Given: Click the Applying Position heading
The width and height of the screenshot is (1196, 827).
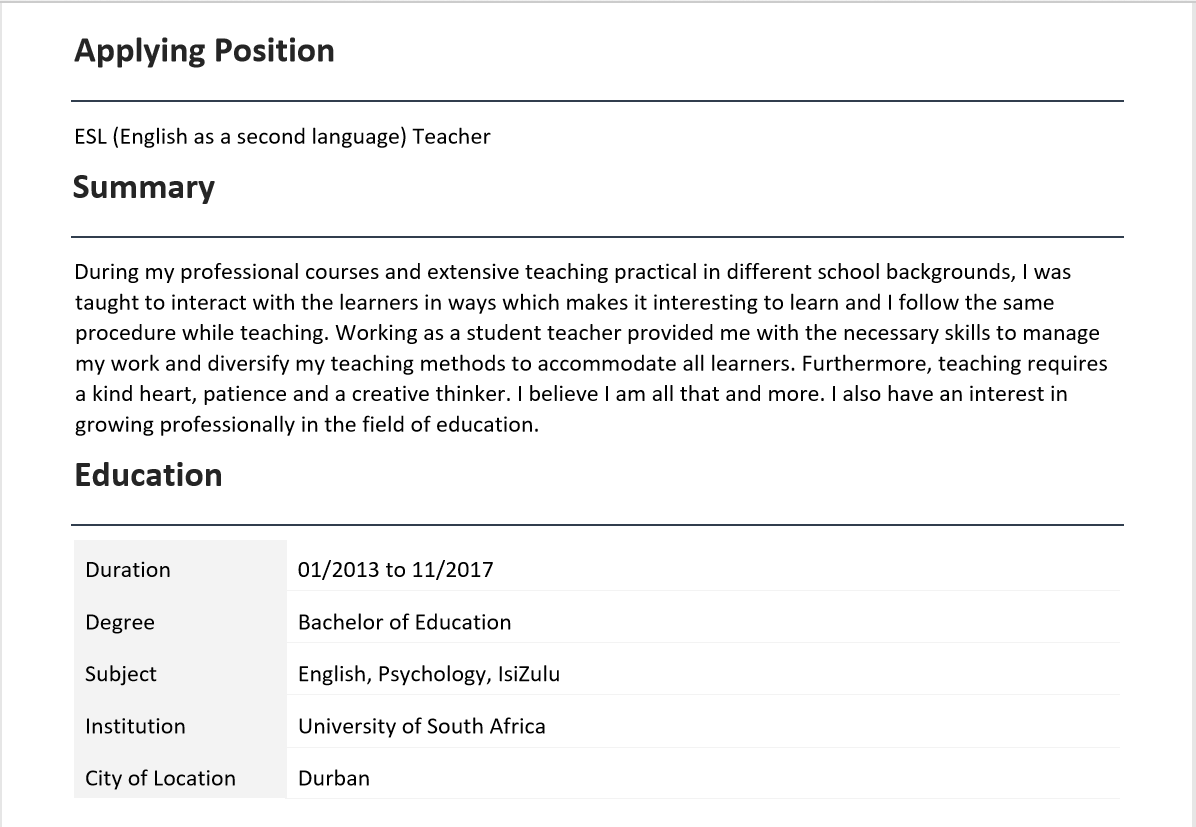Looking at the screenshot, I should tap(204, 51).
